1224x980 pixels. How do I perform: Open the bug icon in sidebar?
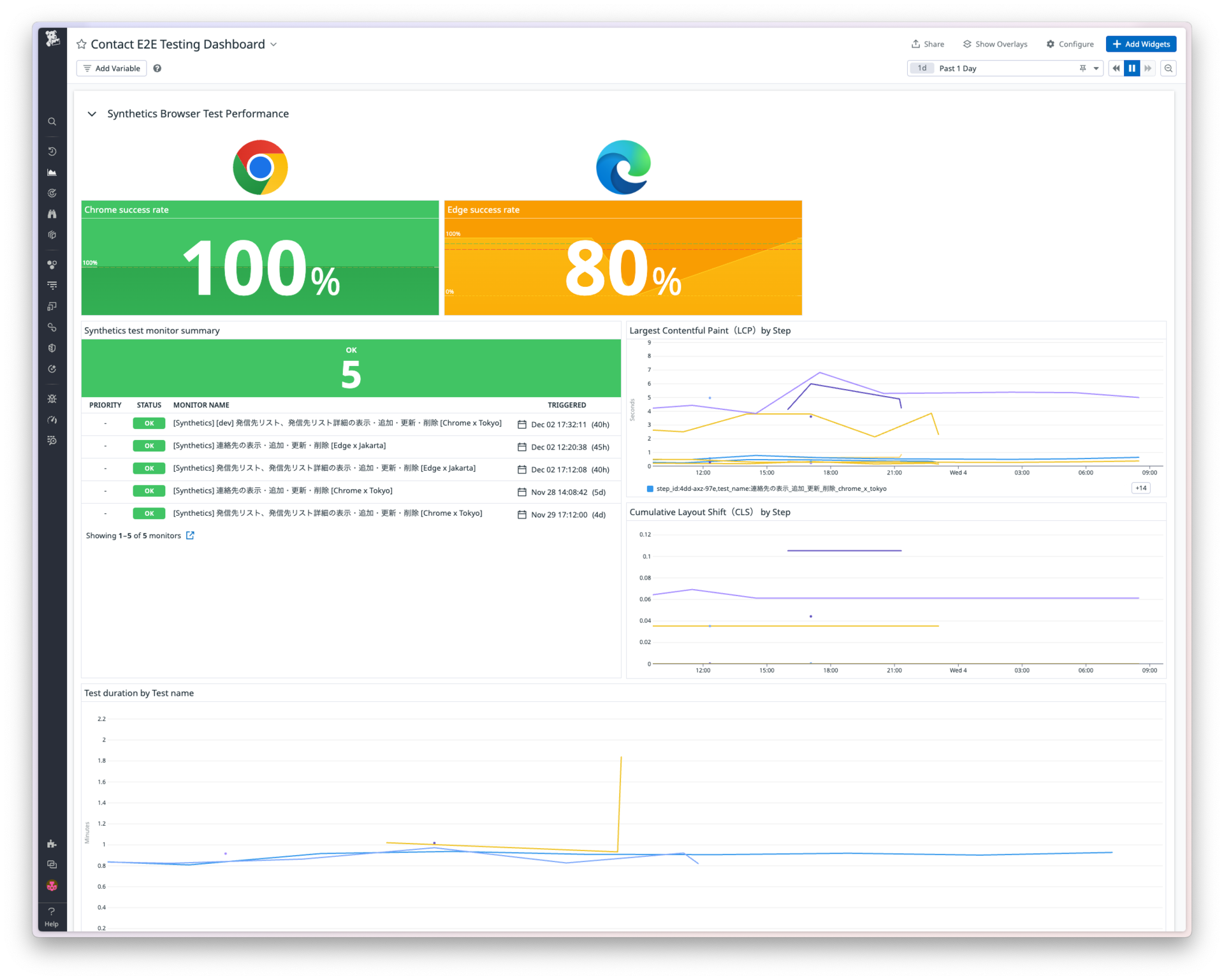(x=52, y=399)
